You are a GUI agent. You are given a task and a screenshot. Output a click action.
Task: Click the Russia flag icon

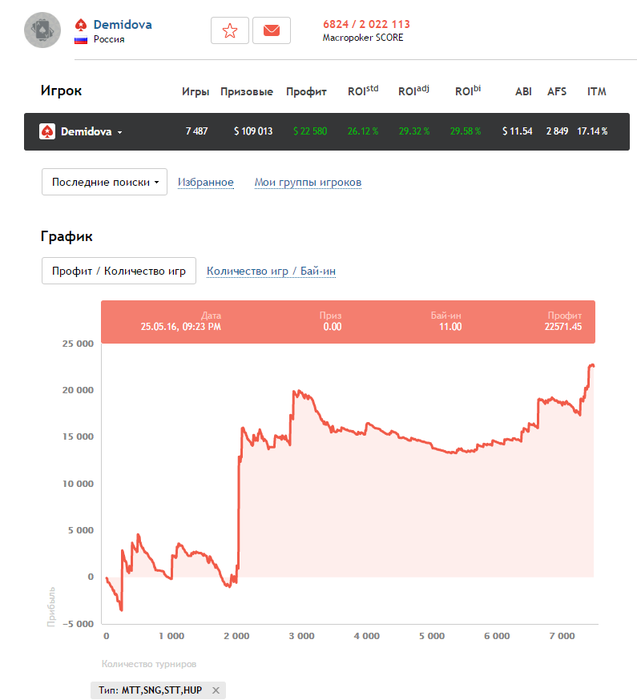tap(80, 40)
